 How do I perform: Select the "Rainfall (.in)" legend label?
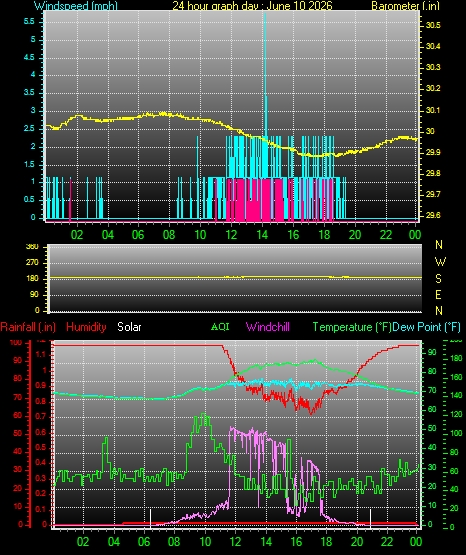click(28, 327)
